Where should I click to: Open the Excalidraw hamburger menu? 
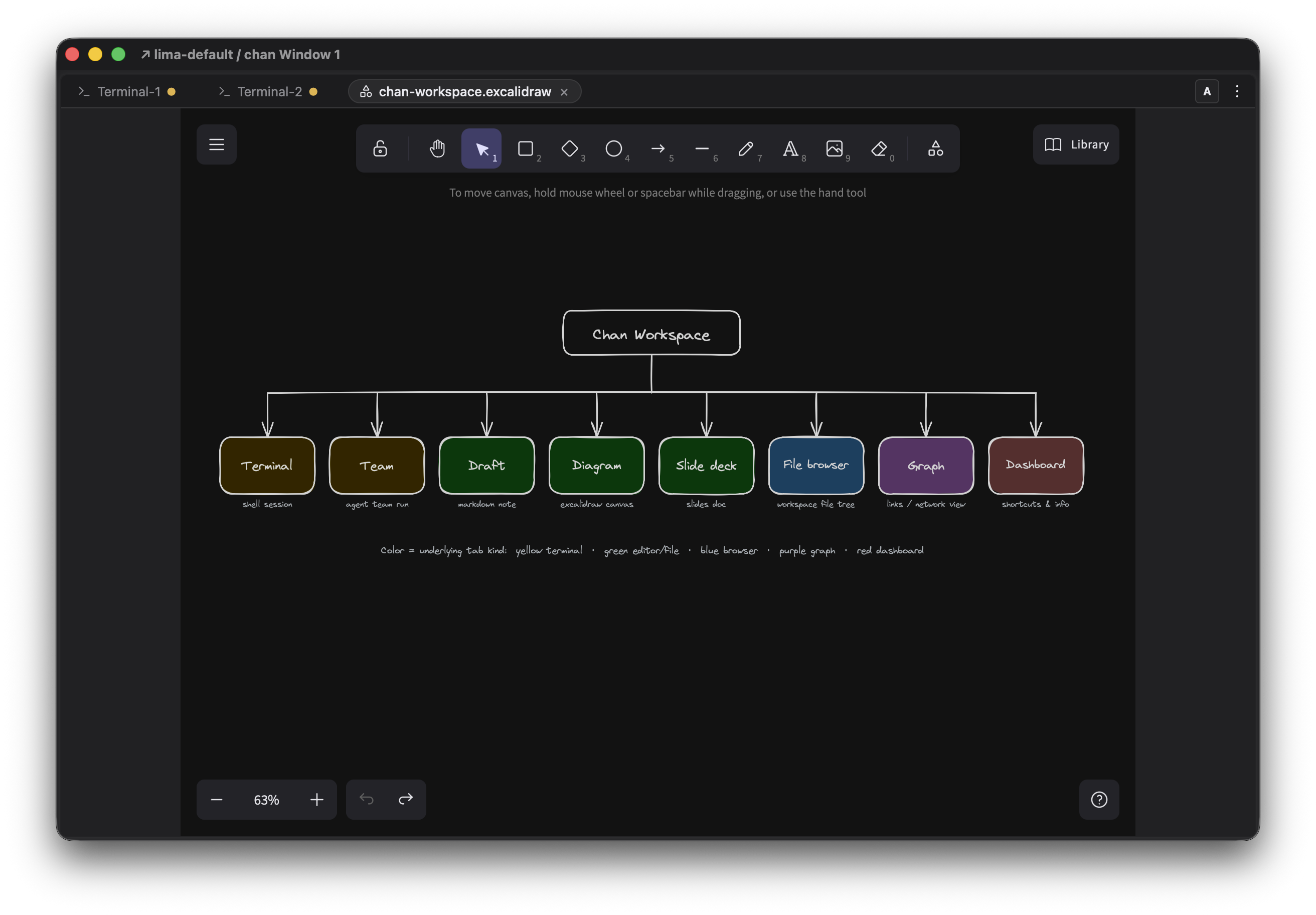[x=216, y=144]
